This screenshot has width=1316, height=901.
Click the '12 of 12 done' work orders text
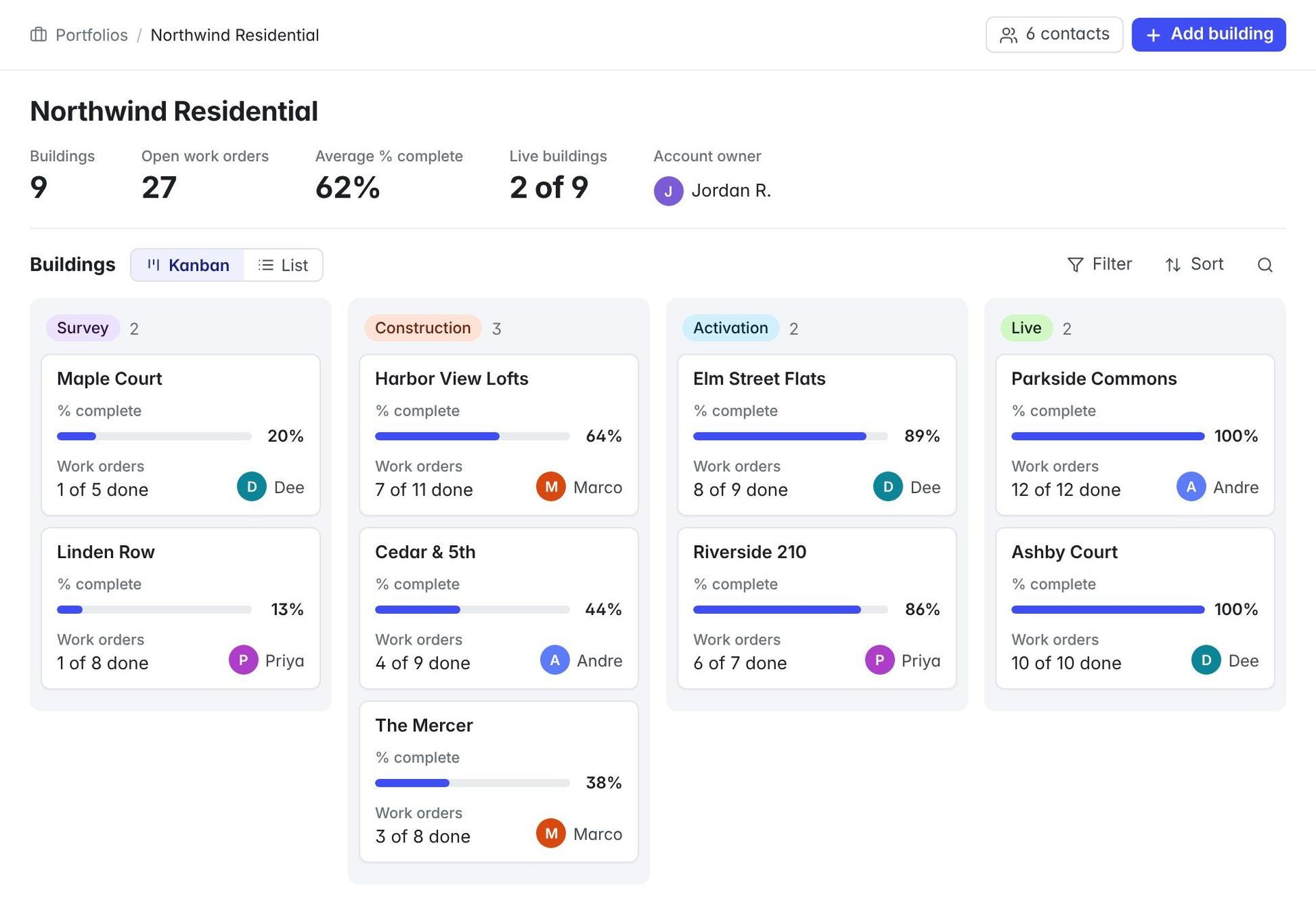coord(1066,490)
